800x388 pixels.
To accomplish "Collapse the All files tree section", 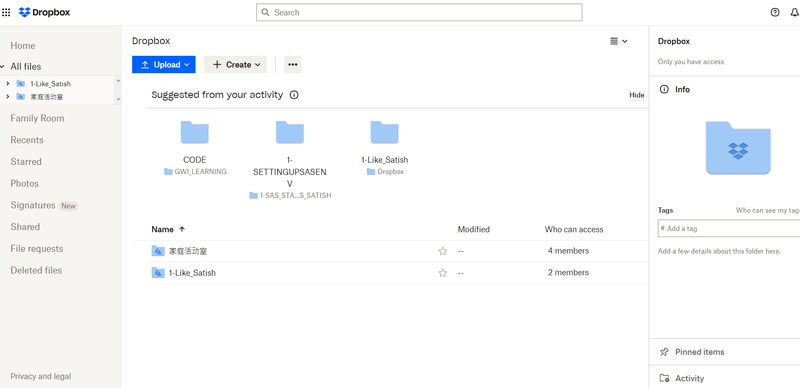I will pos(3,67).
